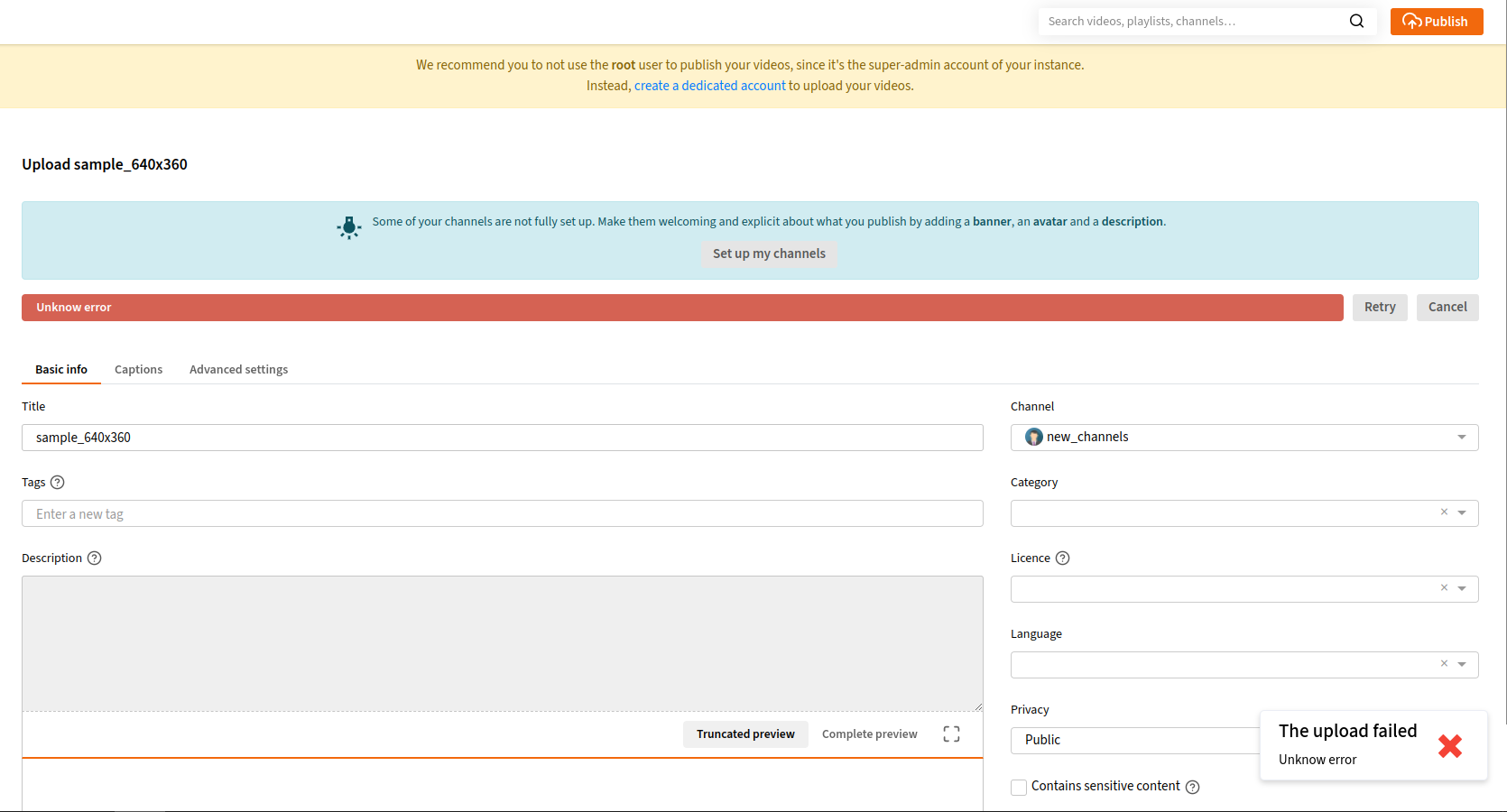1507x812 pixels.
Task: Click the clear X in the Category field
Action: [x=1444, y=512]
